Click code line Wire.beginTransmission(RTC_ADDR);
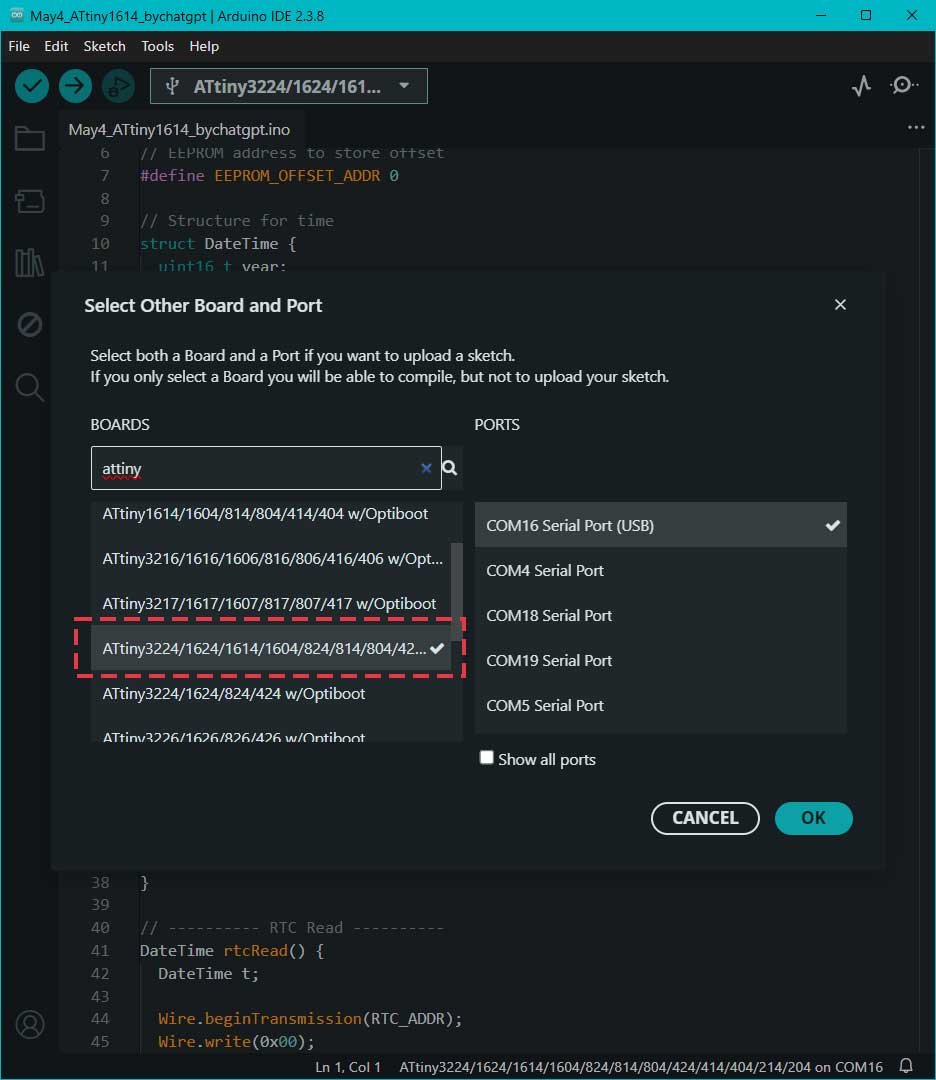Image resolution: width=936 pixels, height=1080 pixels. coord(310,1019)
